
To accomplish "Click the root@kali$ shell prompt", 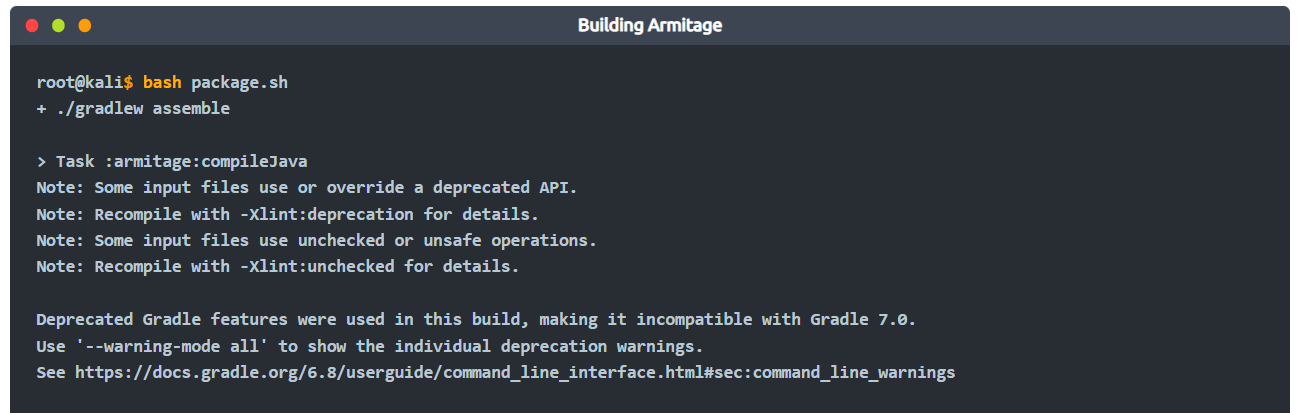I will tap(84, 82).
